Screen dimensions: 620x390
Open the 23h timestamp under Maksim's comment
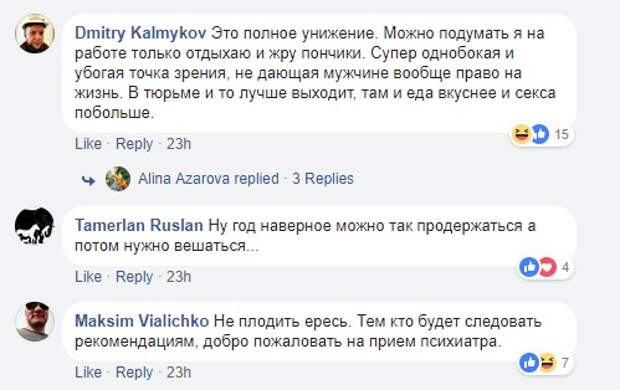pyautogui.click(x=179, y=372)
